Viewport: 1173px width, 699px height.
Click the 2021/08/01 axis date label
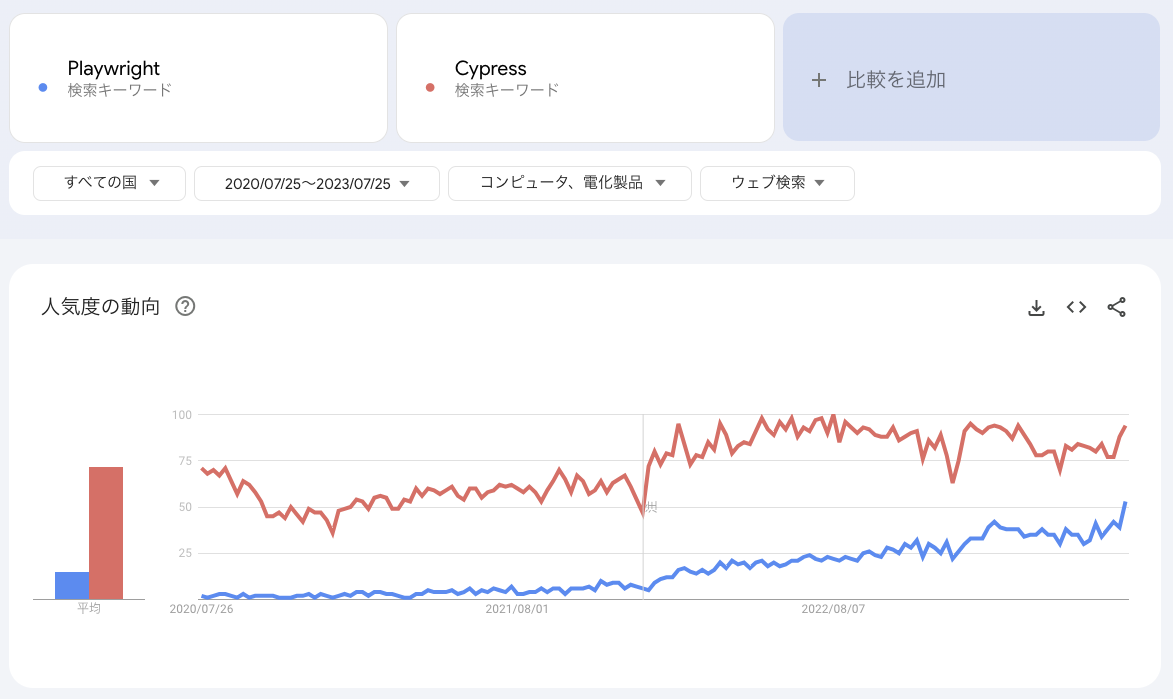pos(517,609)
